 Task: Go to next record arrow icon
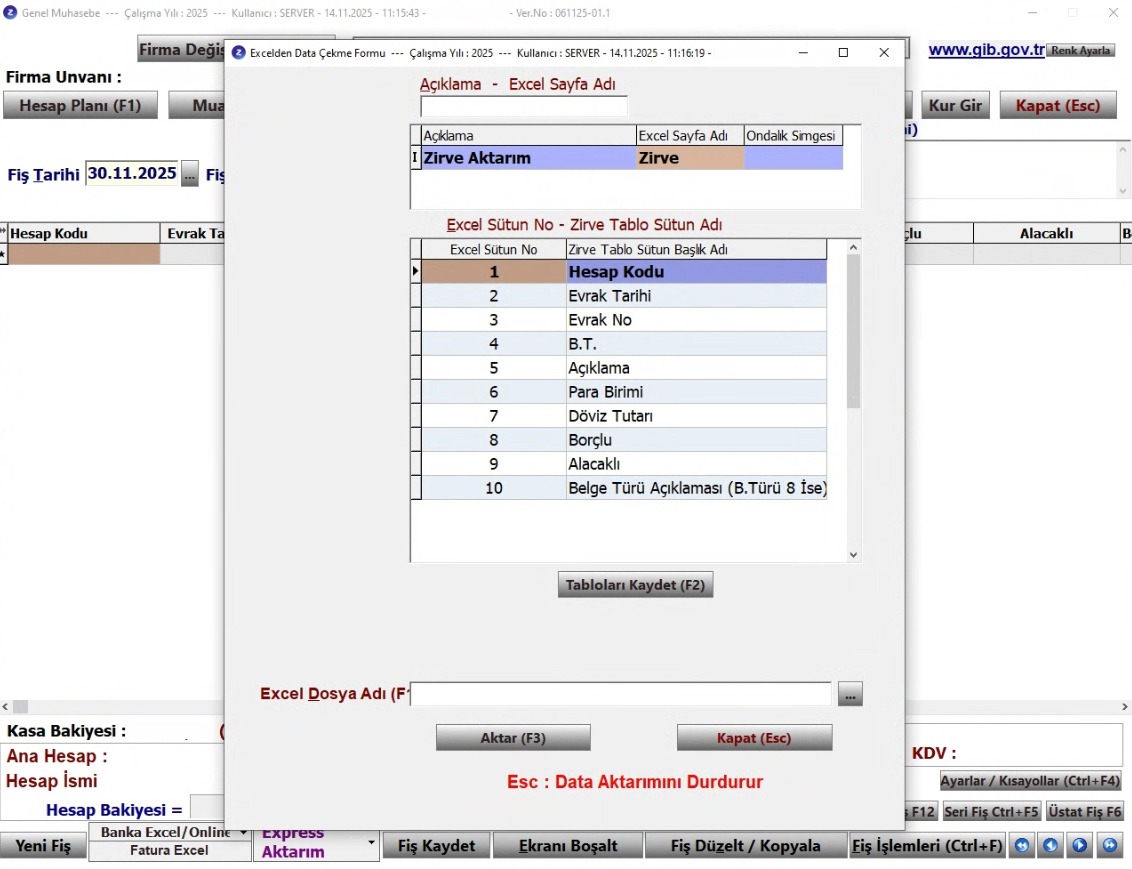click(1080, 846)
